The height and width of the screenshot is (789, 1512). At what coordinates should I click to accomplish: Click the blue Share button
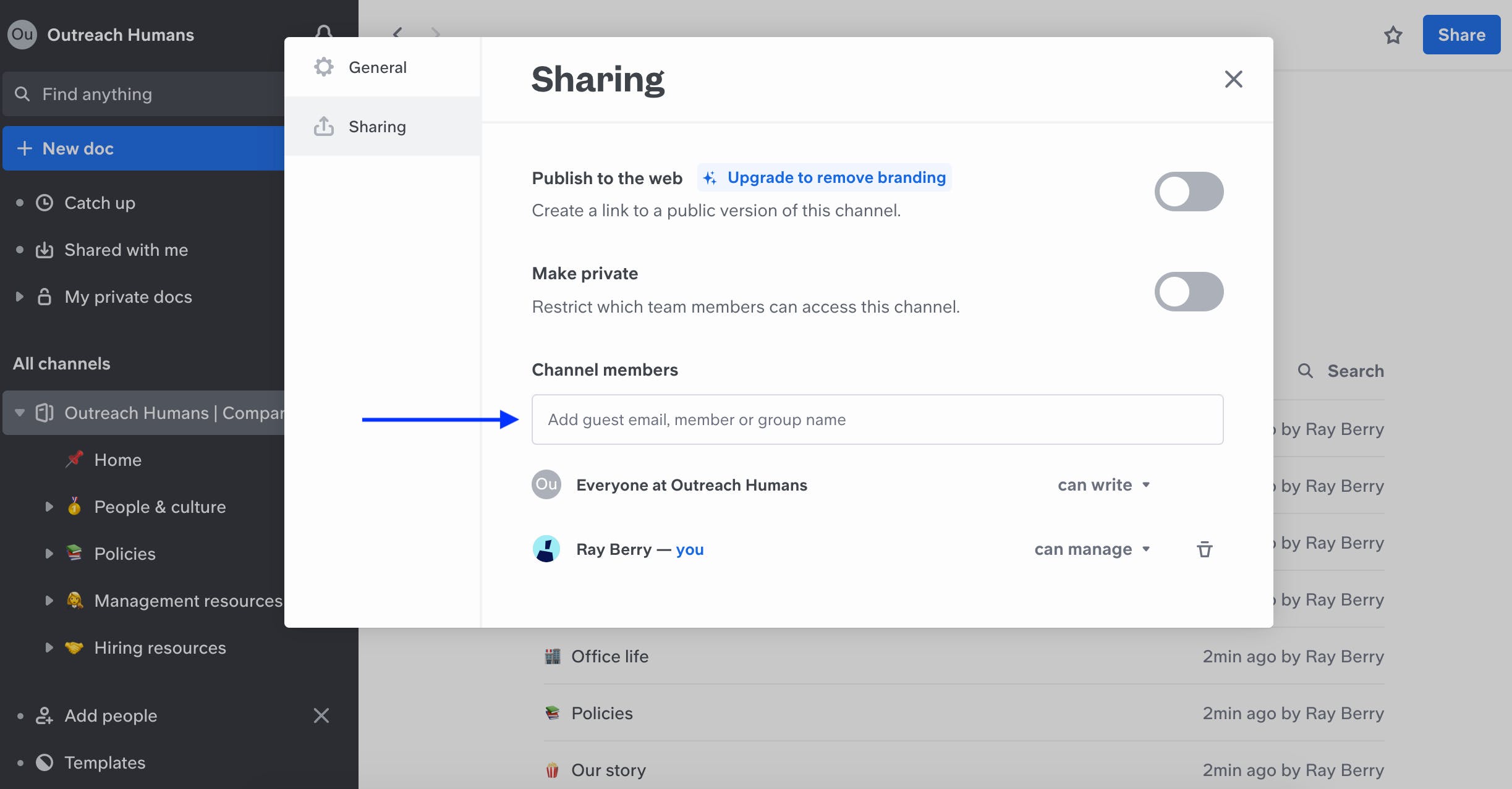point(1461,35)
